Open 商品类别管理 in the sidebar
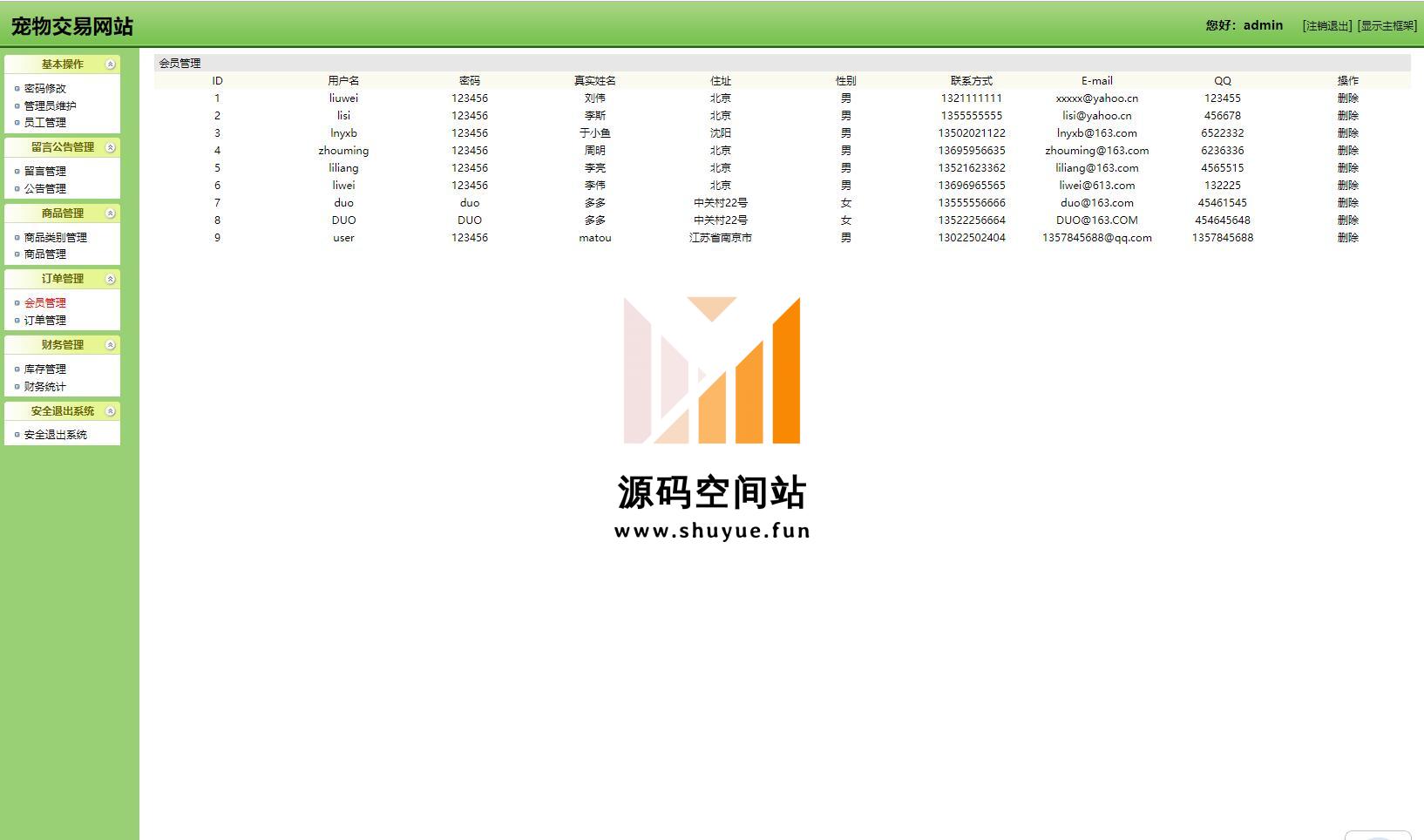 [x=56, y=237]
